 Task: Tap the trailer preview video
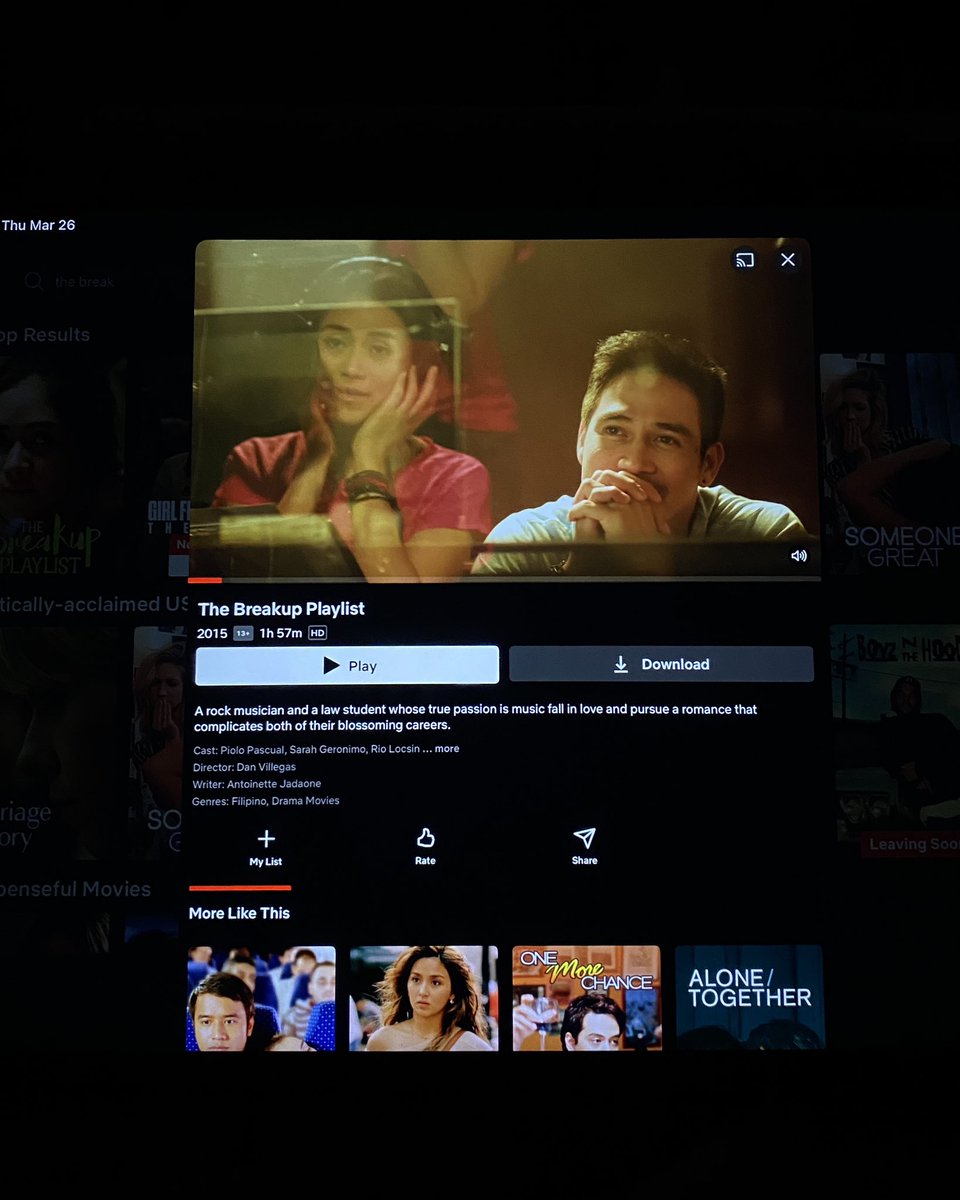point(507,408)
